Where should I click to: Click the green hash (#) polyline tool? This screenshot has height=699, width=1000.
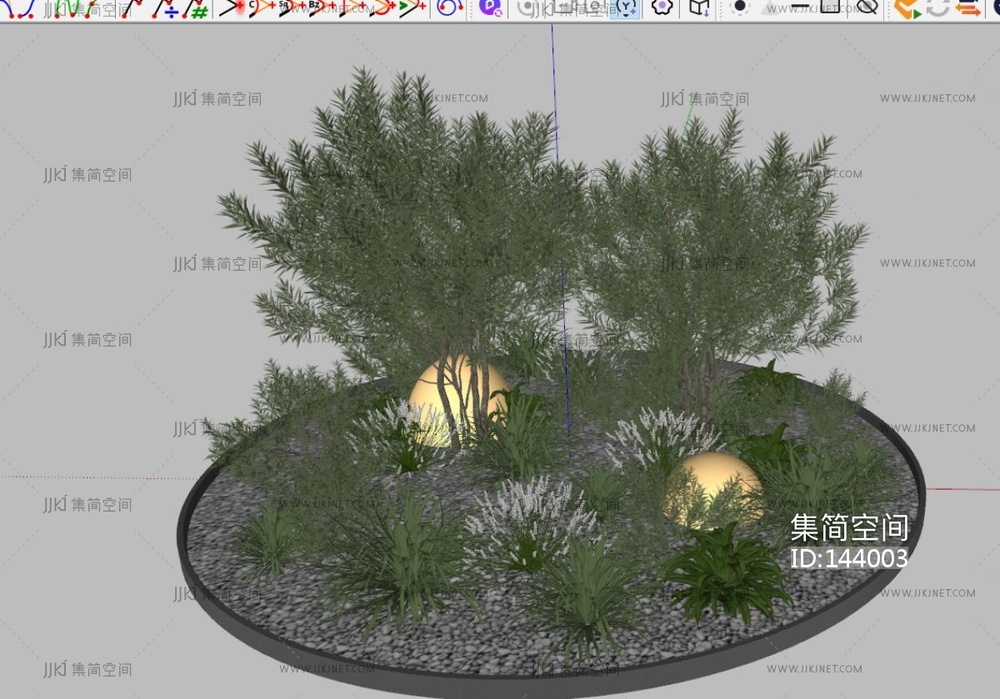pyautogui.click(x=199, y=9)
